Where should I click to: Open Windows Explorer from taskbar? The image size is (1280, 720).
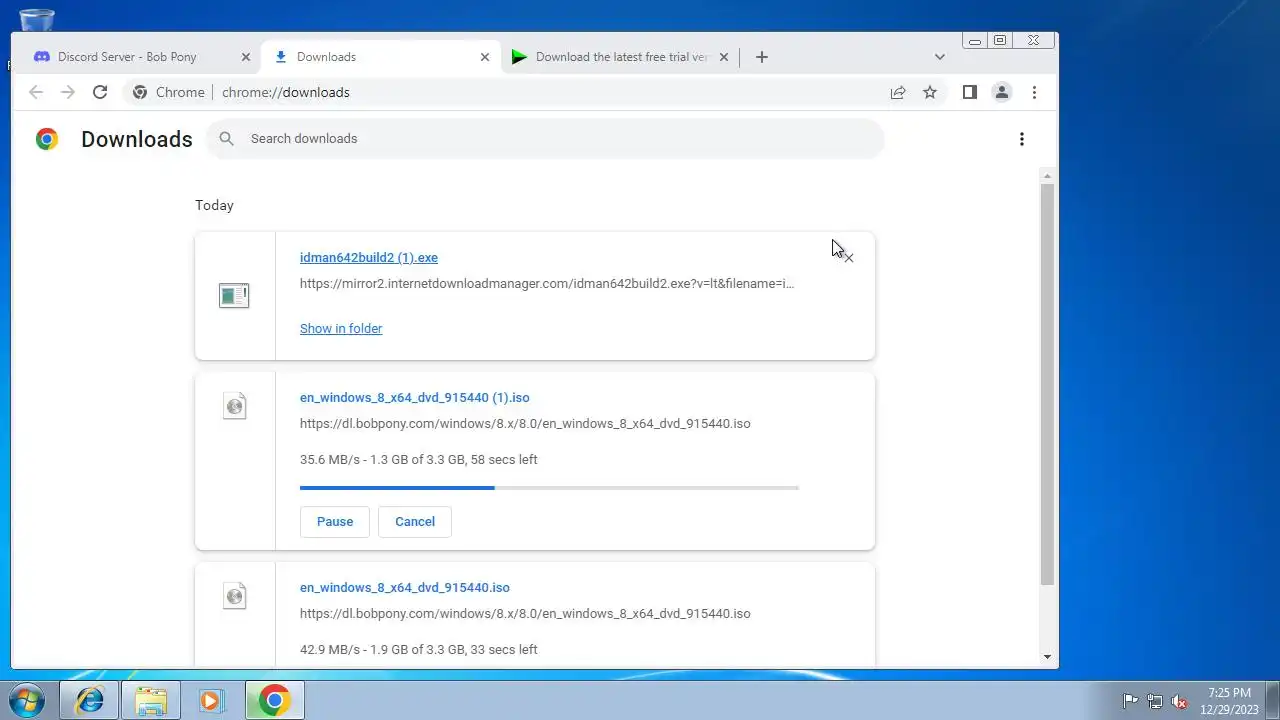coord(151,701)
